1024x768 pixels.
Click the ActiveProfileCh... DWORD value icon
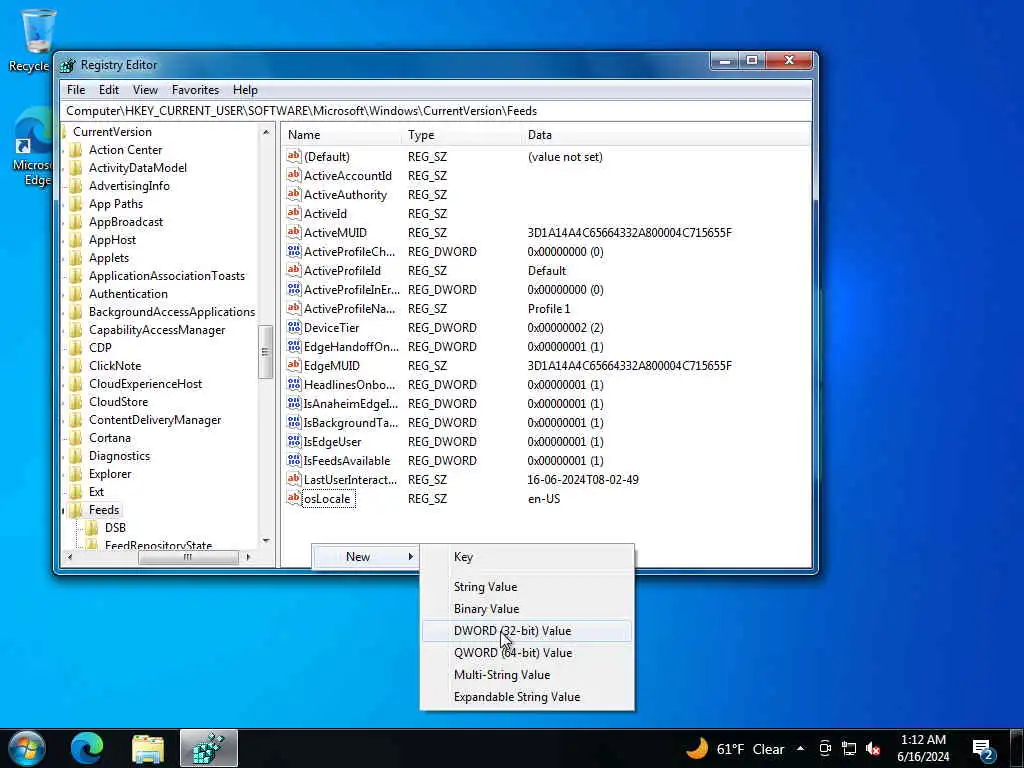click(x=294, y=251)
